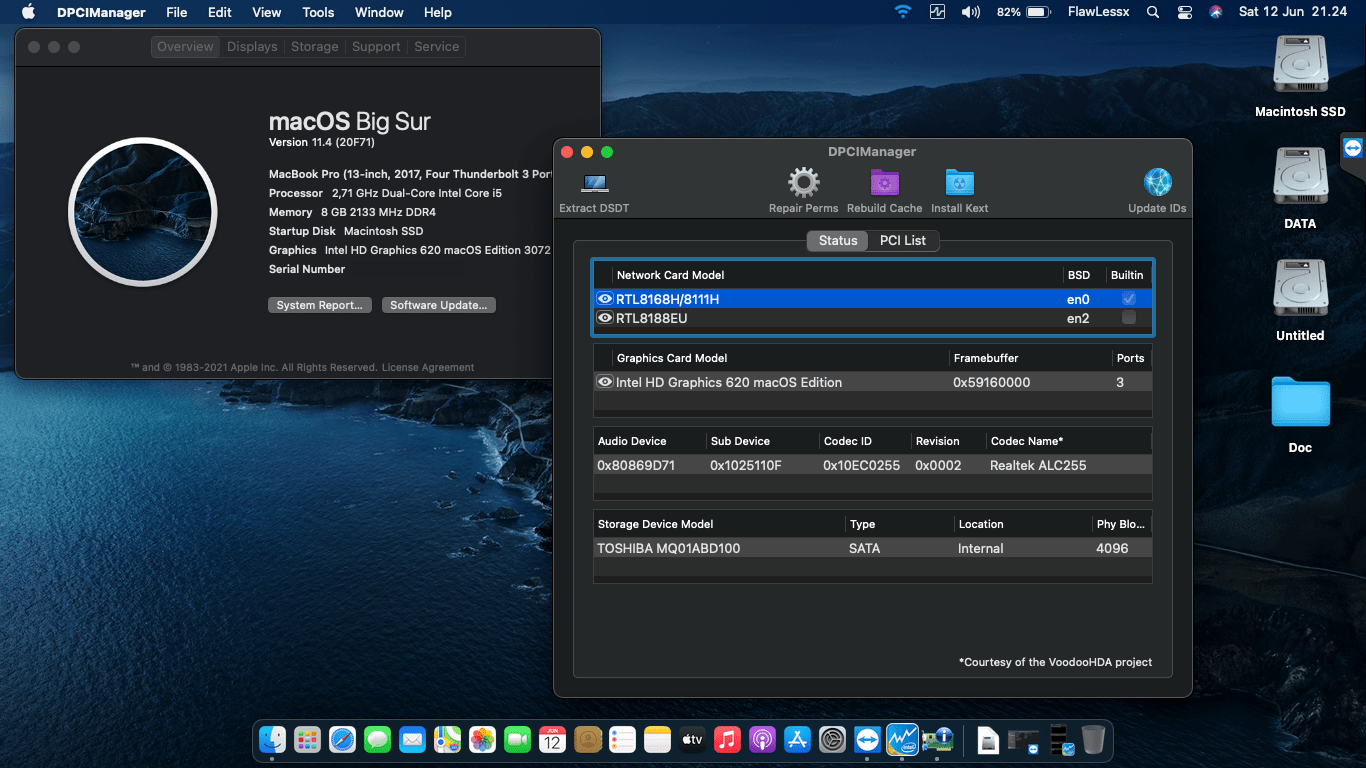Open the File menu
This screenshot has height=768, width=1366.
coord(176,12)
